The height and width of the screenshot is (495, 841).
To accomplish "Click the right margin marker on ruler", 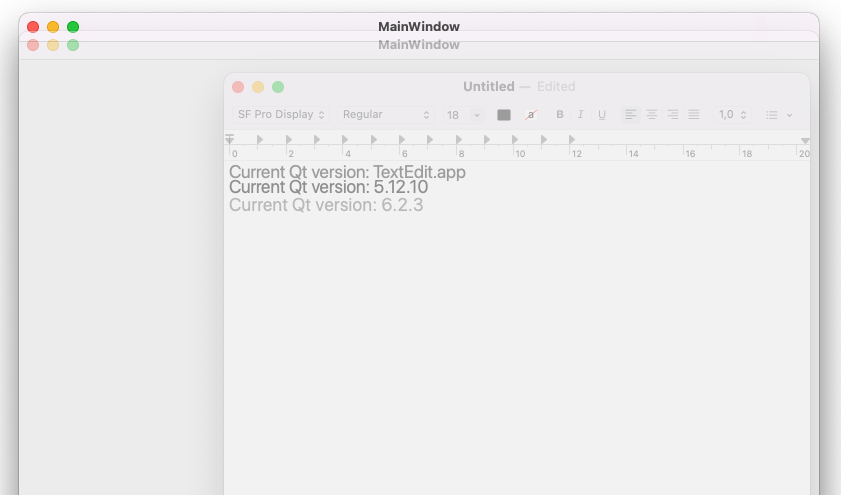I will [x=805, y=141].
